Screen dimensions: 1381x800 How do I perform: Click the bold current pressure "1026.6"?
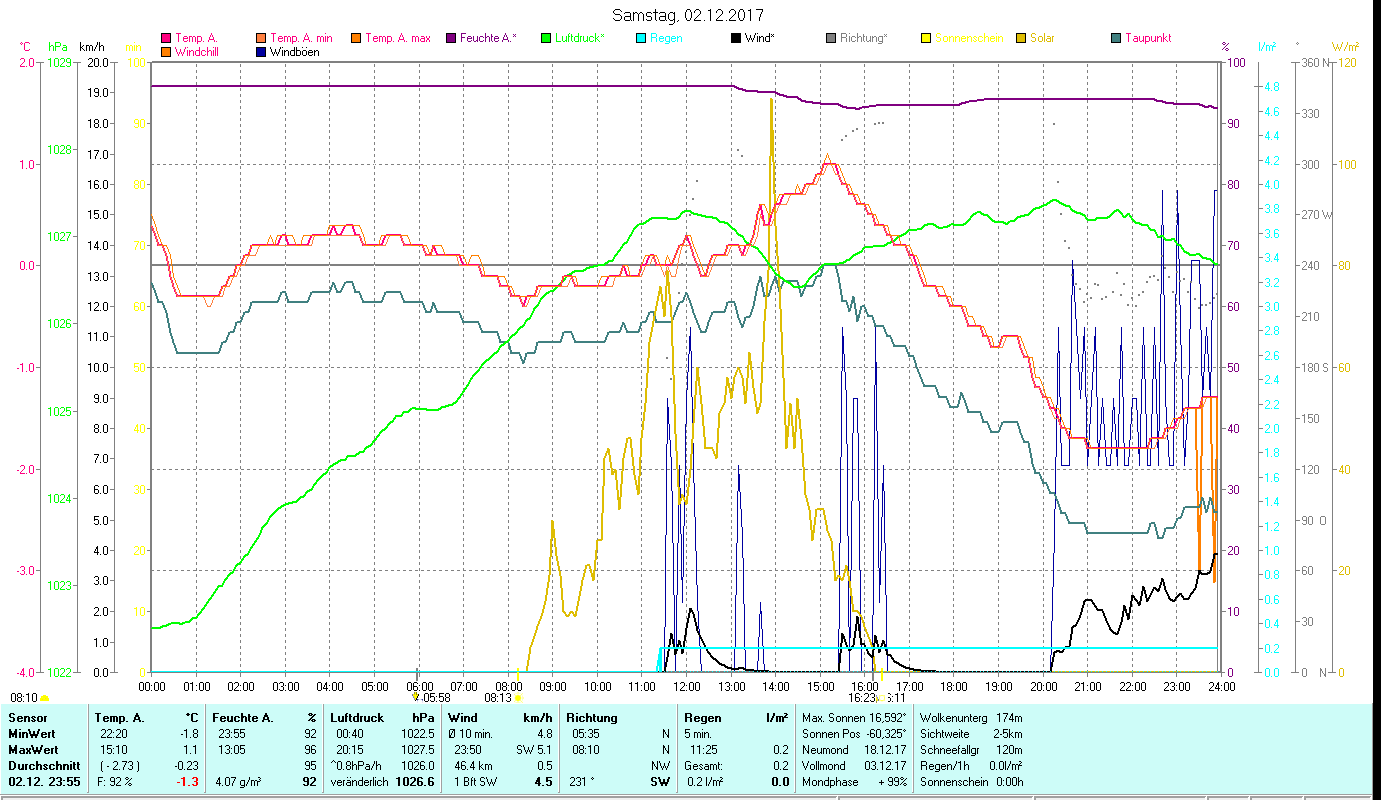pos(415,782)
